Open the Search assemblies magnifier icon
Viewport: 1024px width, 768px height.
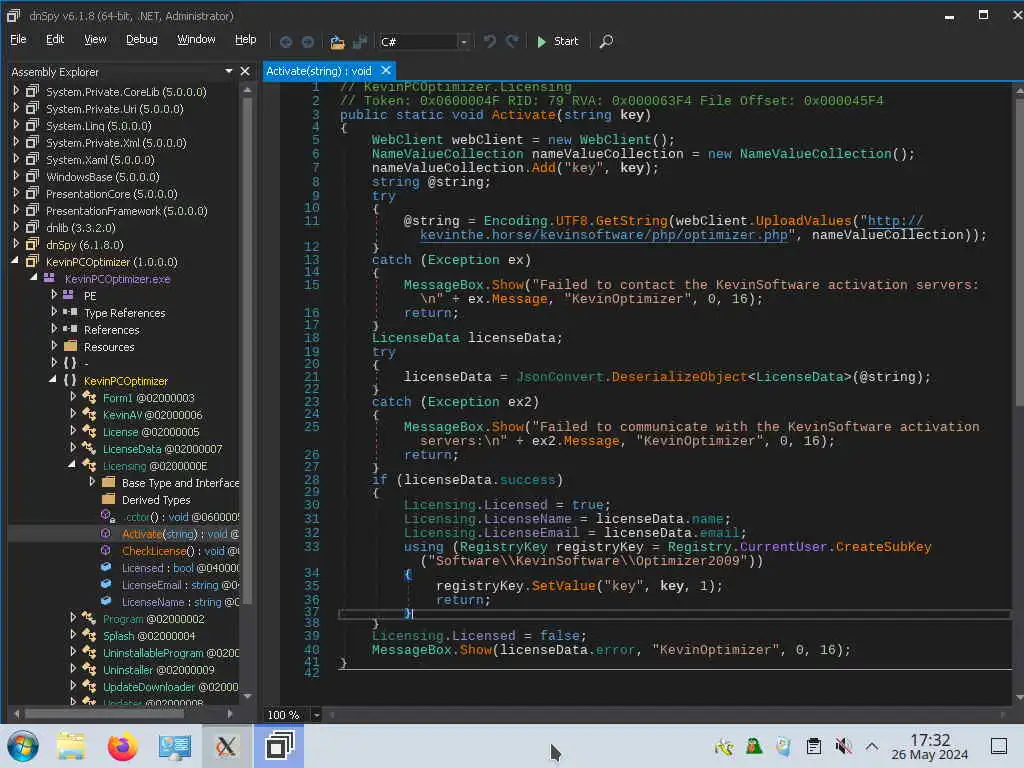coord(606,41)
